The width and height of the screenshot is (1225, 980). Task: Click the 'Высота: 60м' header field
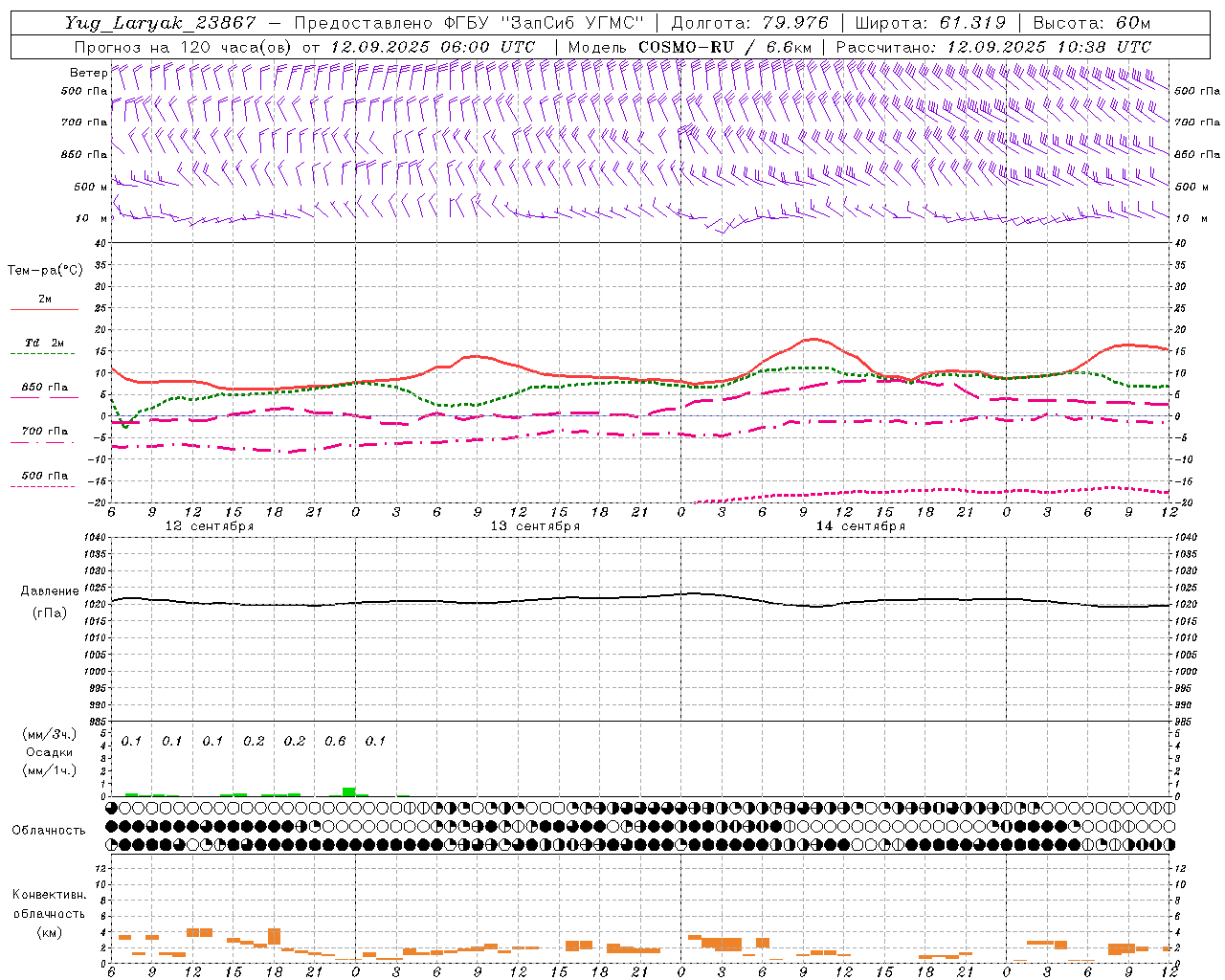tap(1092, 23)
